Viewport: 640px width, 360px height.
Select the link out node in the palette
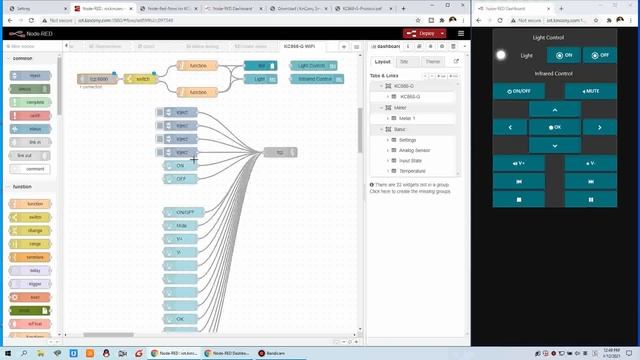(30, 156)
